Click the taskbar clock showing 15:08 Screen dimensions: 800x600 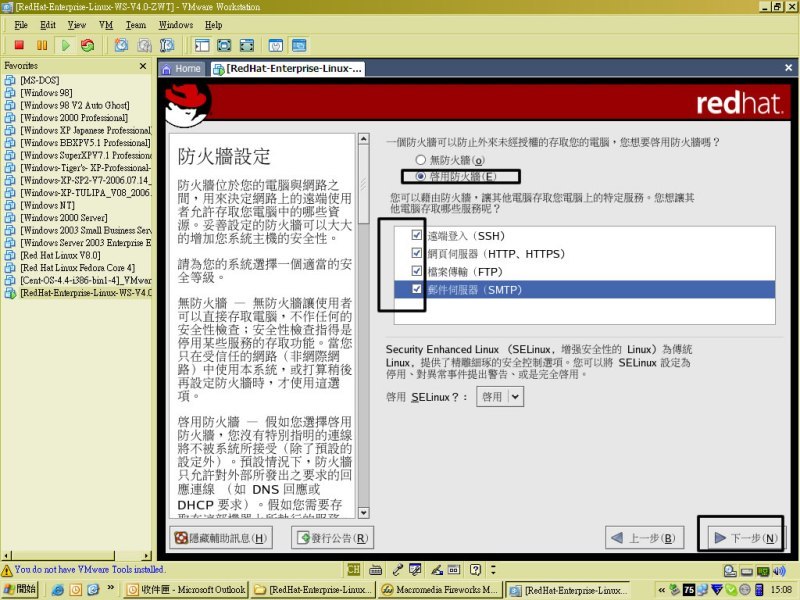click(x=782, y=590)
